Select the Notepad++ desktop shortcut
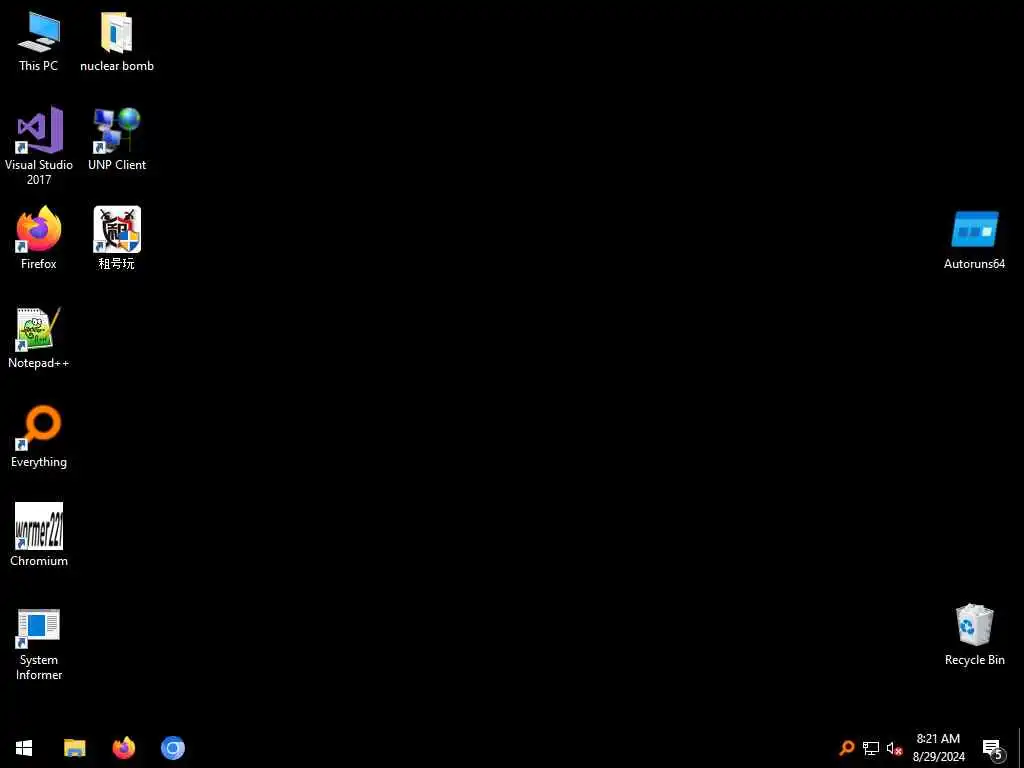This screenshot has height=768, width=1024. pyautogui.click(x=39, y=338)
